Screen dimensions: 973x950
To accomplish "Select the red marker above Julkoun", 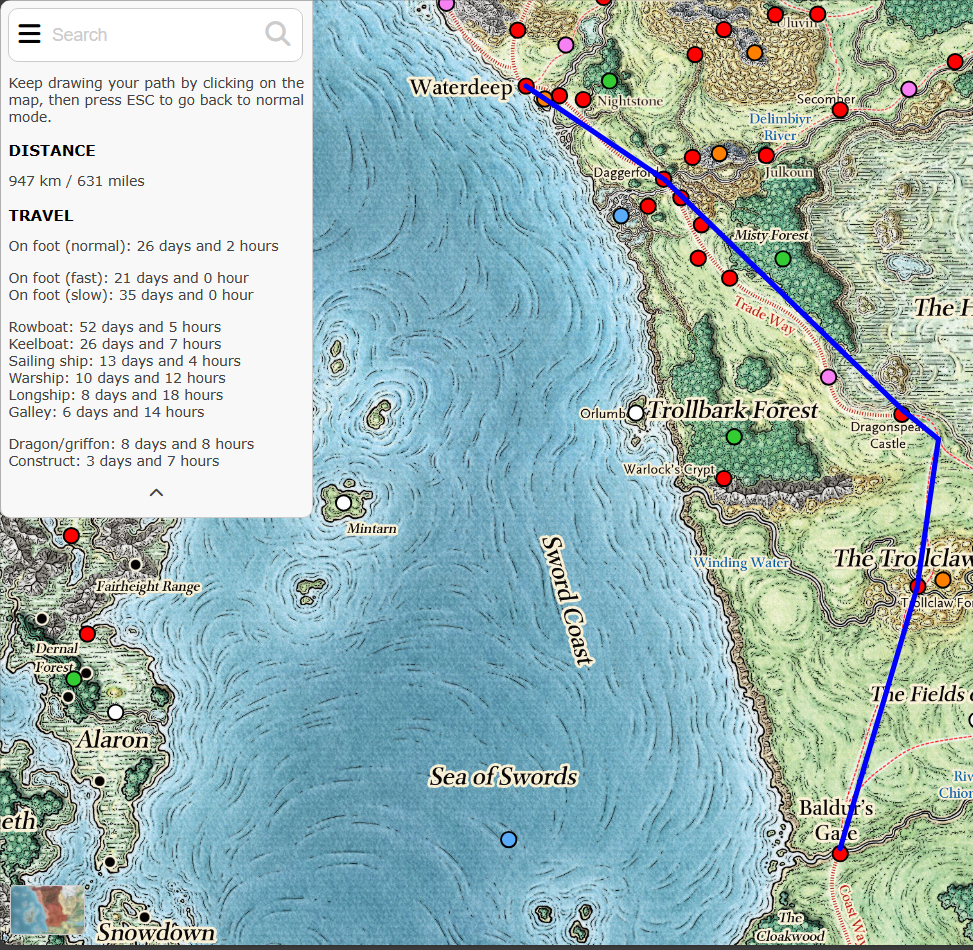I will tap(766, 155).
